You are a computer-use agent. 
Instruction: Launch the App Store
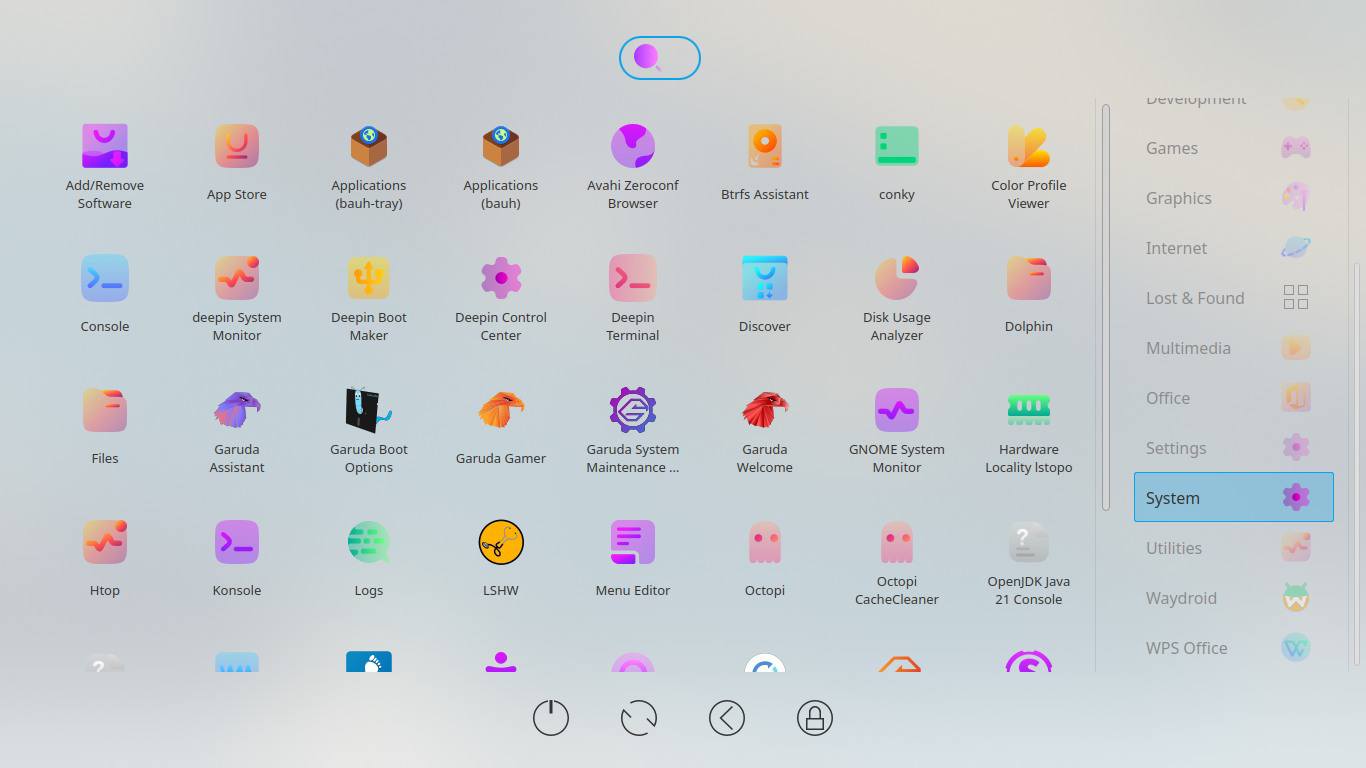(x=237, y=165)
